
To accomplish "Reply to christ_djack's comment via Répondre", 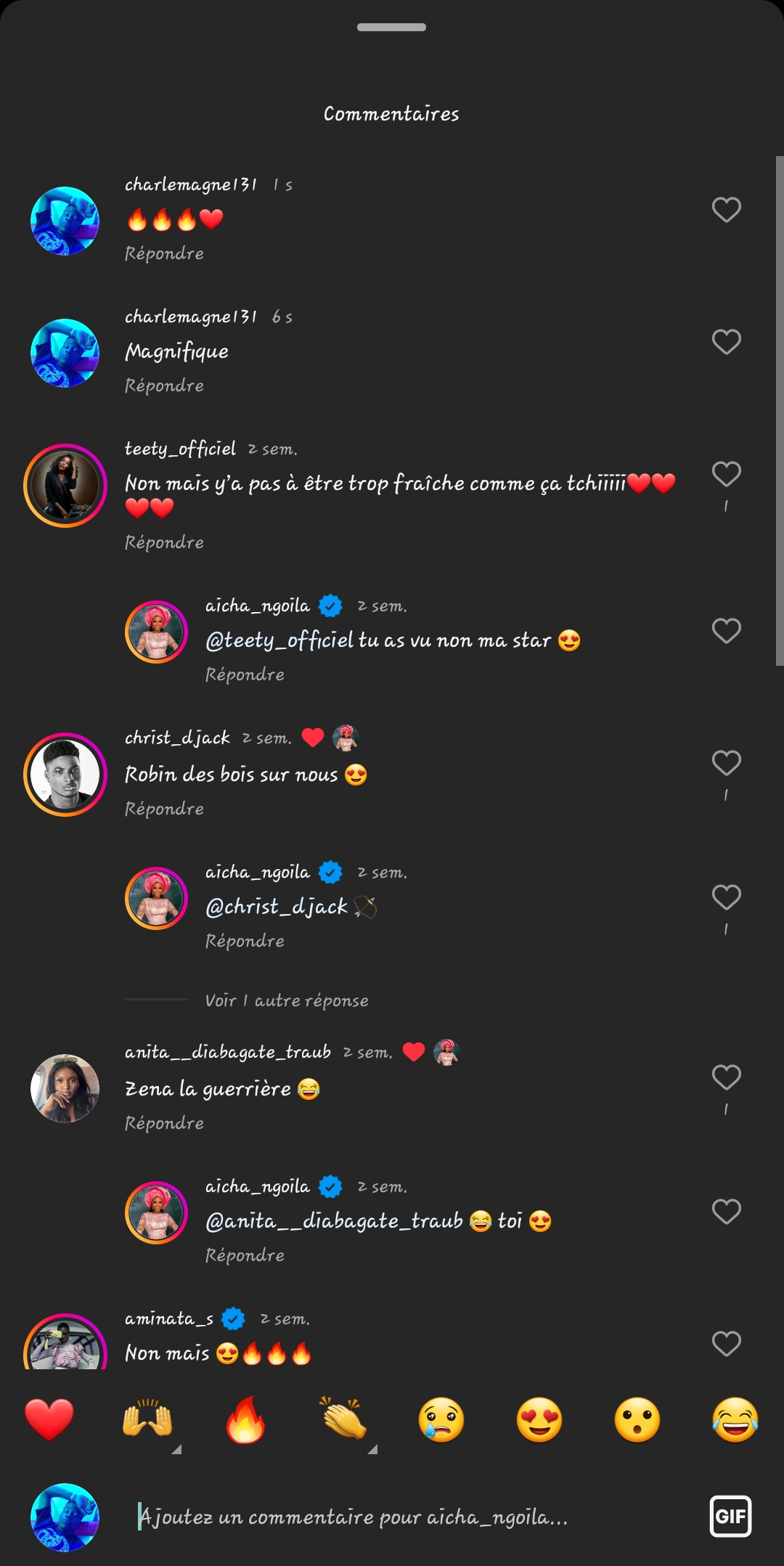I will [164, 809].
